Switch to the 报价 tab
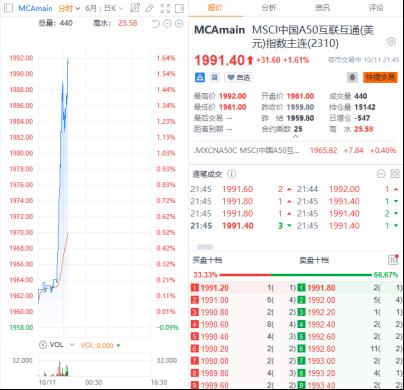This screenshot has width=404, height=390. point(215,8)
